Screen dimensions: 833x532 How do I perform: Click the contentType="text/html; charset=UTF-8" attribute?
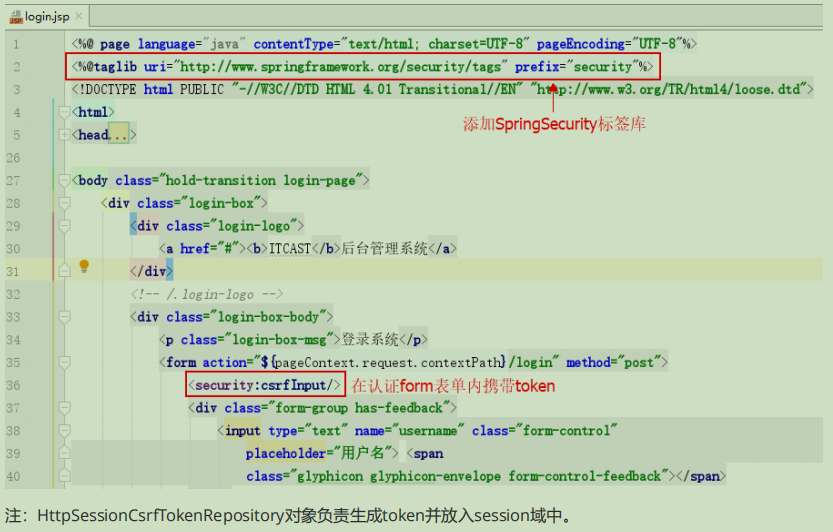coord(392,44)
